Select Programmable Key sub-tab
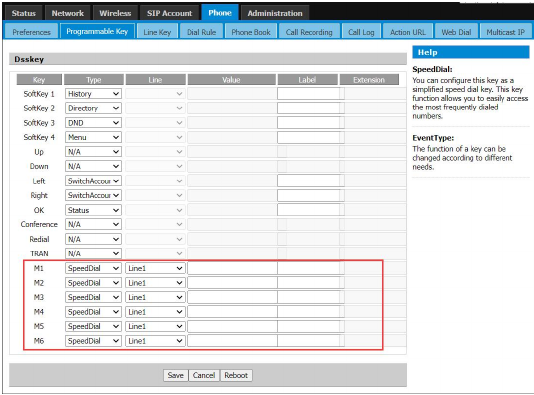This screenshot has width=534, height=395. [x=97, y=31]
